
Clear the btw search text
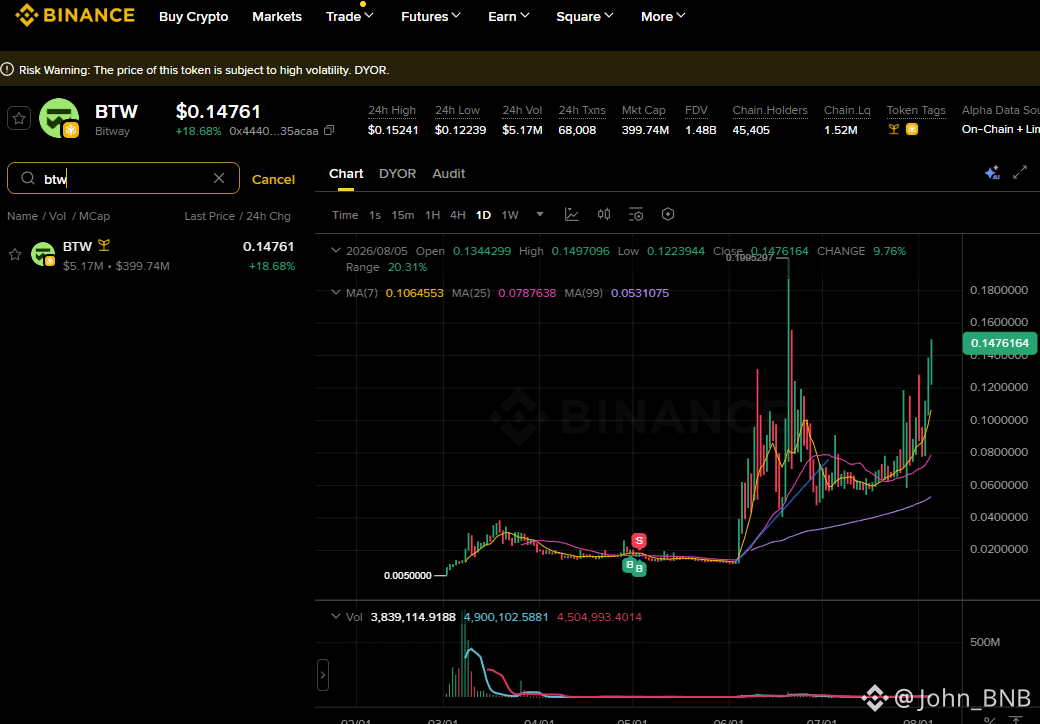tap(219, 178)
